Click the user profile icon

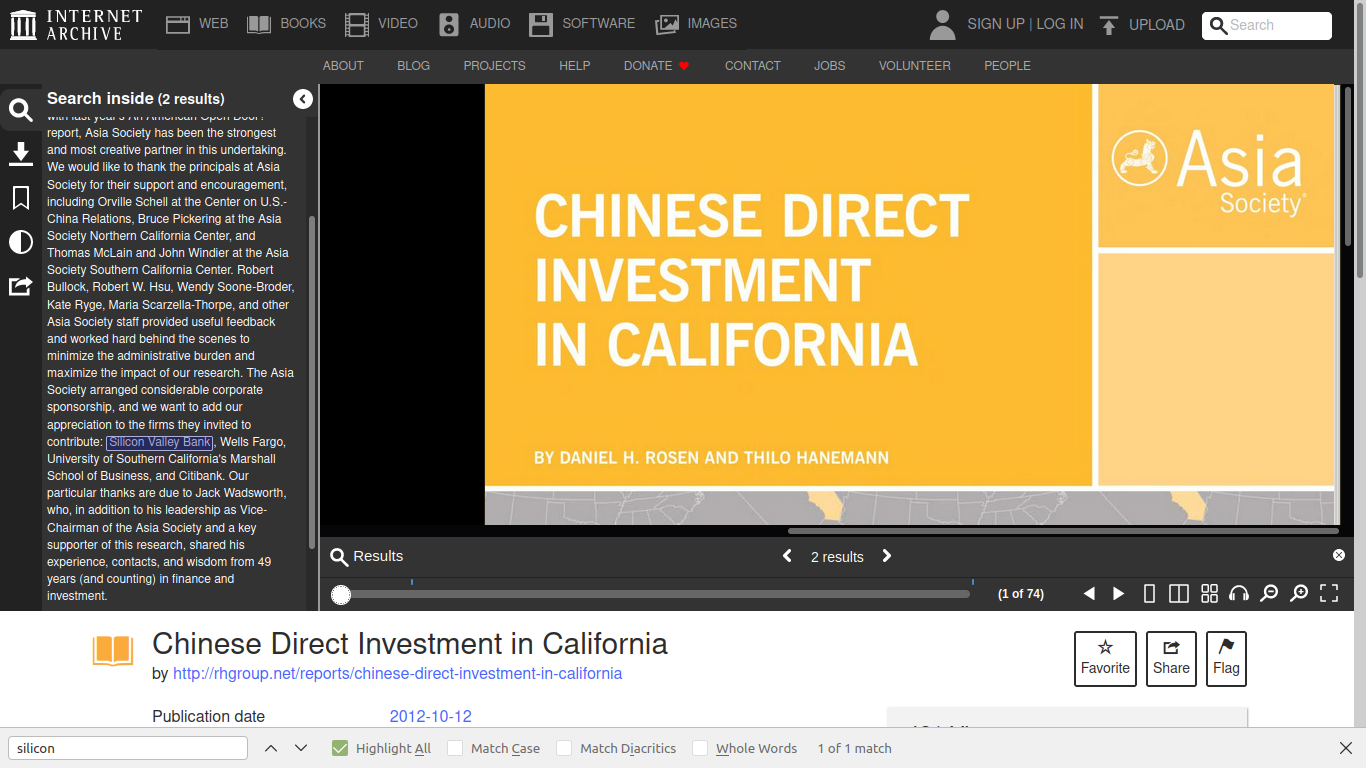[942, 25]
